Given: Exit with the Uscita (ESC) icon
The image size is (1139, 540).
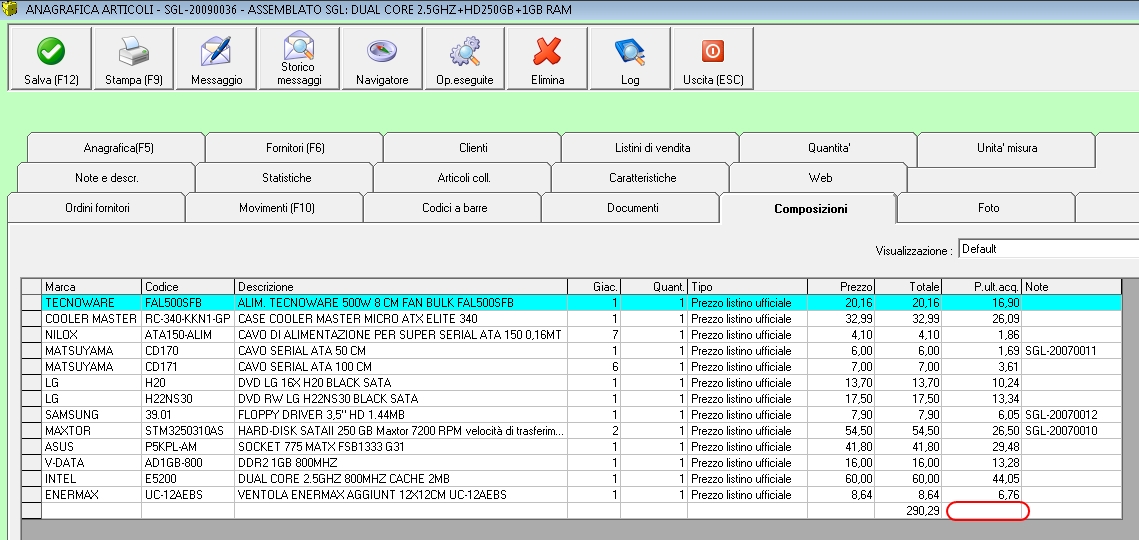Looking at the screenshot, I should (x=712, y=52).
